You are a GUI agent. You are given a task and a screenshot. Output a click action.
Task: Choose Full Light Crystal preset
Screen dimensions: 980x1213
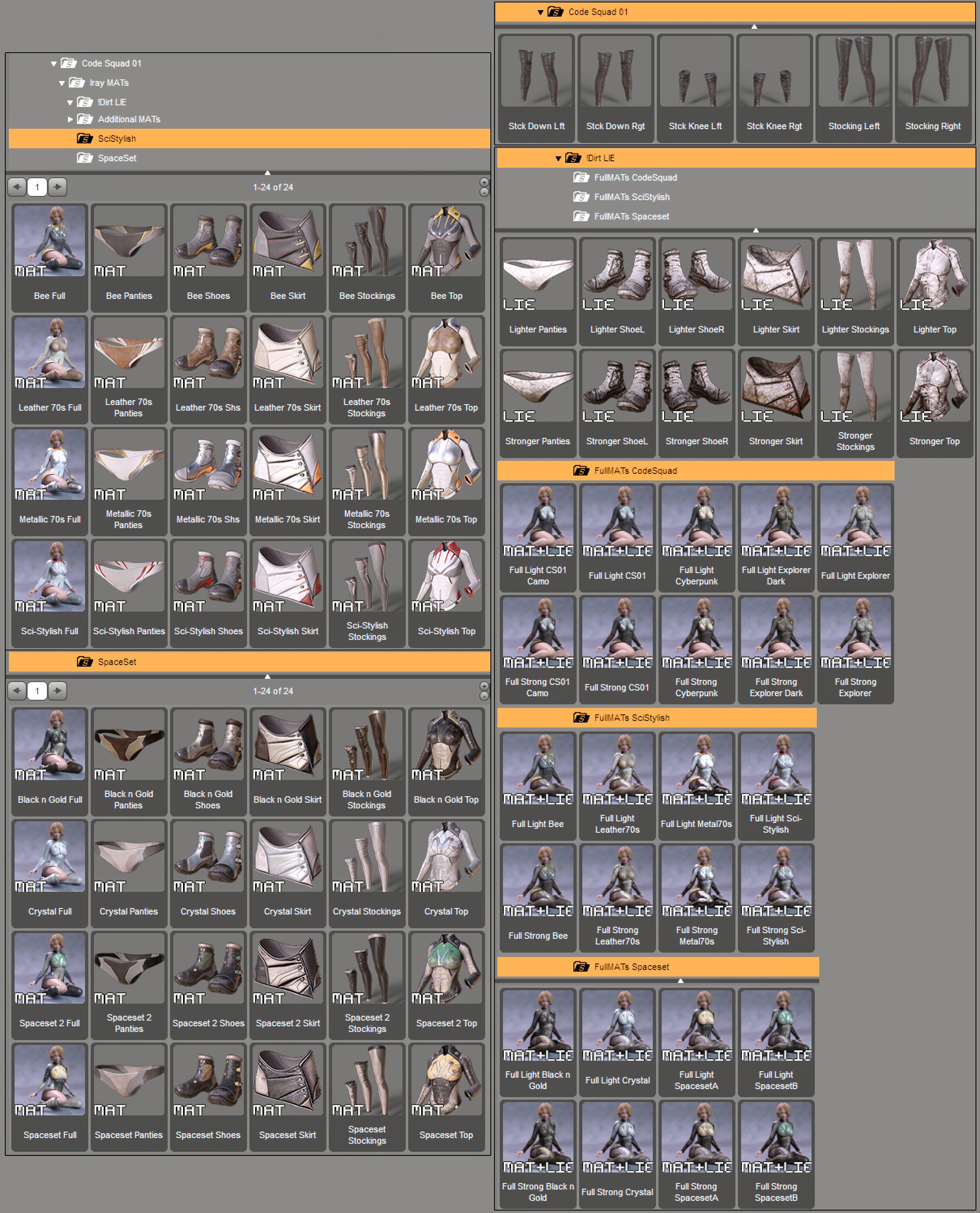617,1042
